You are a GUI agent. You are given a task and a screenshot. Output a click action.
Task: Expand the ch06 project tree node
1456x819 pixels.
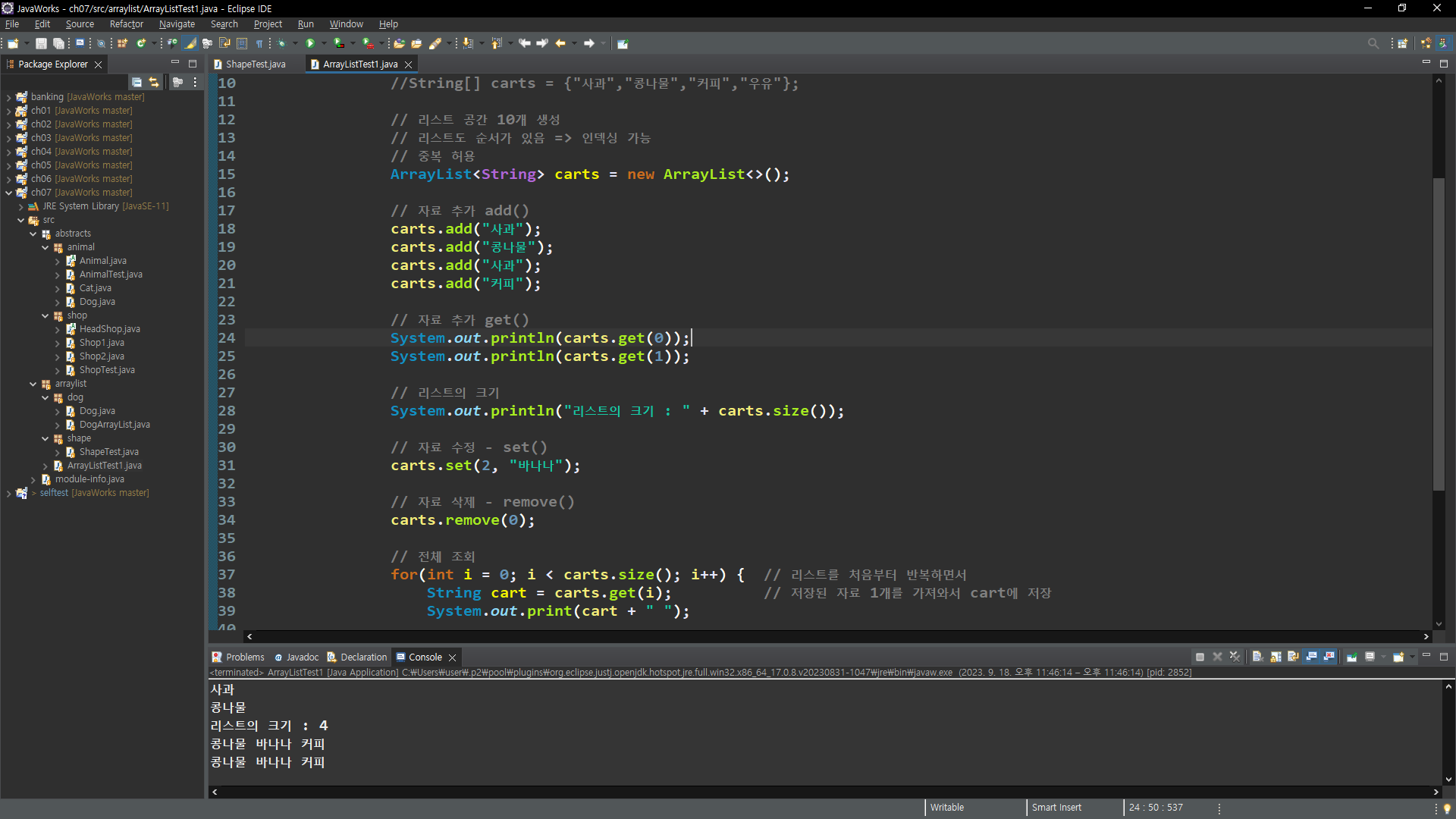click(x=8, y=179)
